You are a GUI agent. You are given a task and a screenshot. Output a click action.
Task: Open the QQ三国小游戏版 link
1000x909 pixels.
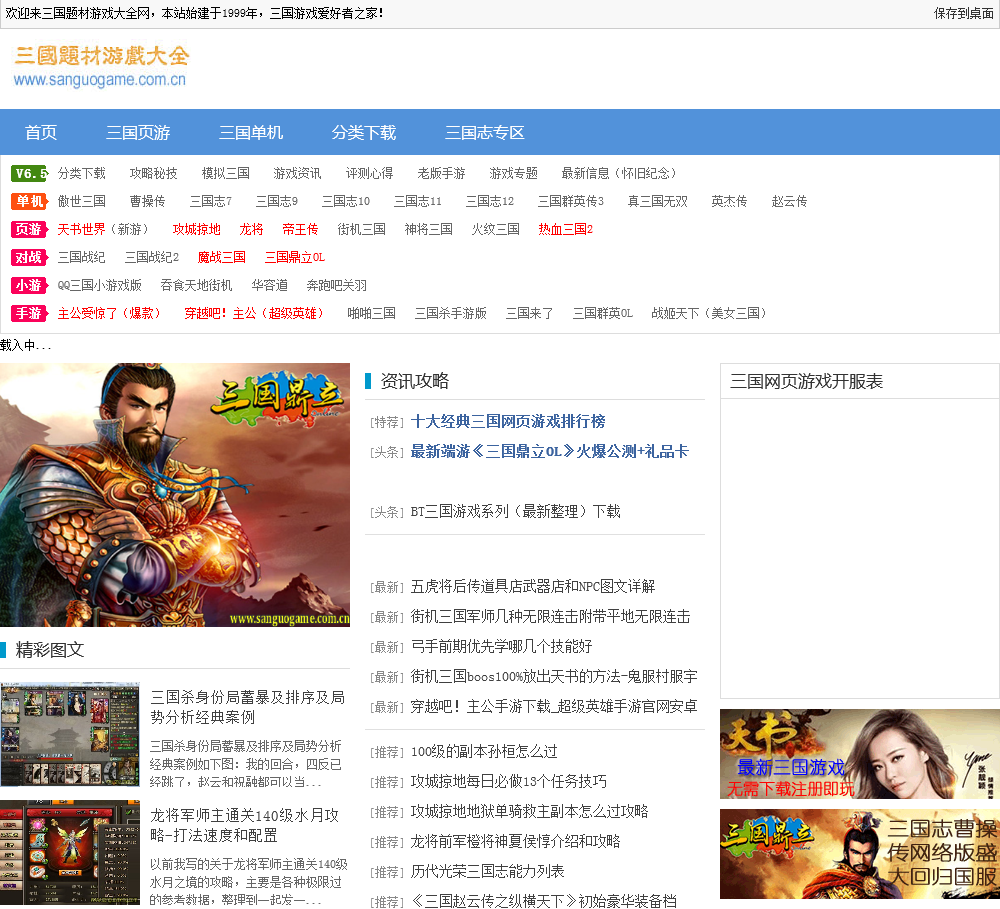pos(99,286)
